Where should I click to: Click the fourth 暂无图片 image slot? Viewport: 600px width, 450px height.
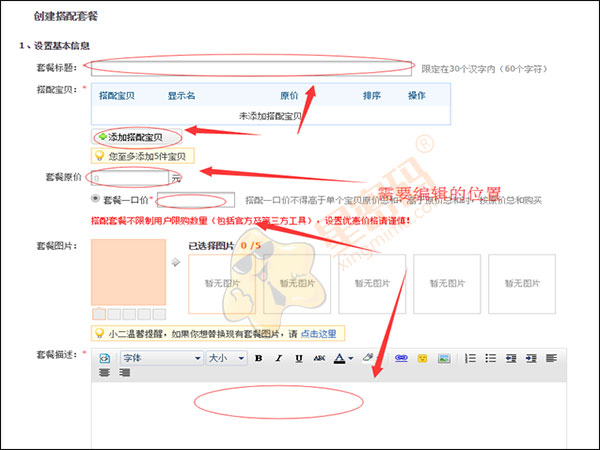[447, 284]
